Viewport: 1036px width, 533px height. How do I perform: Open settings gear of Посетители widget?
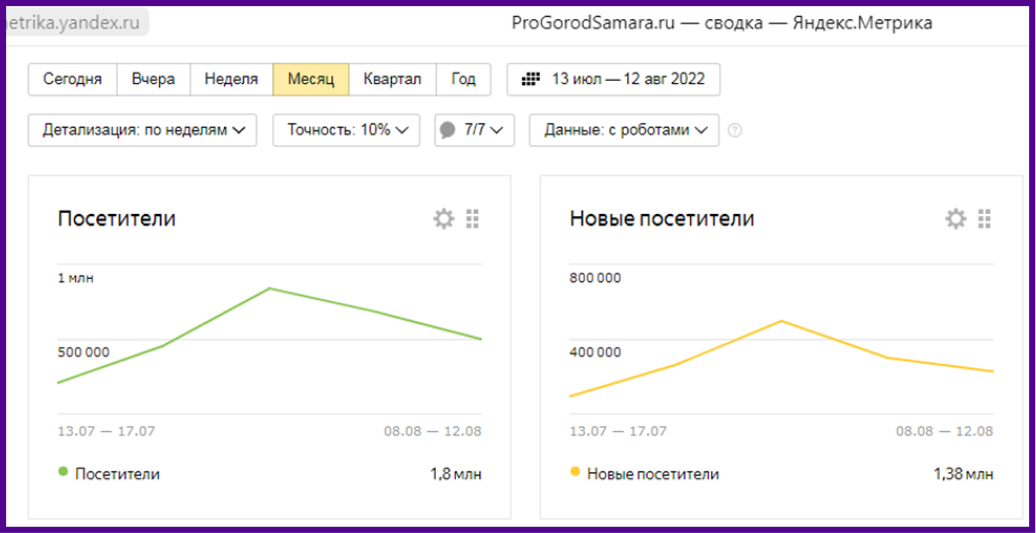[443, 219]
